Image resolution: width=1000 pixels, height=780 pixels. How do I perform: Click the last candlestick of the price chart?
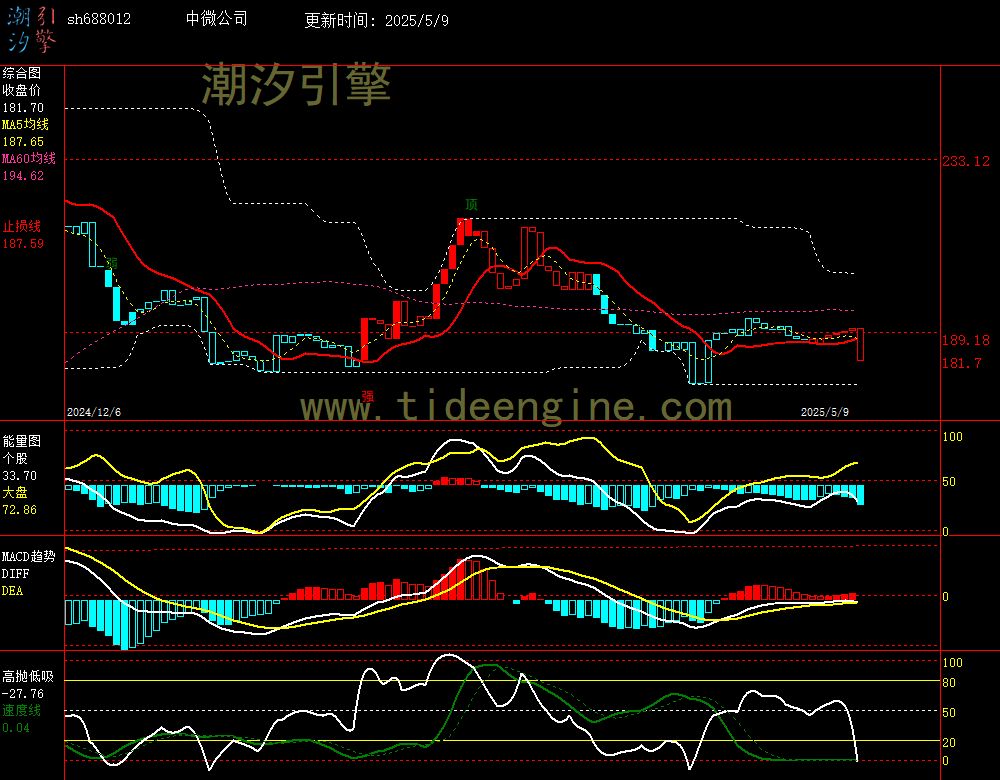[x=860, y=345]
